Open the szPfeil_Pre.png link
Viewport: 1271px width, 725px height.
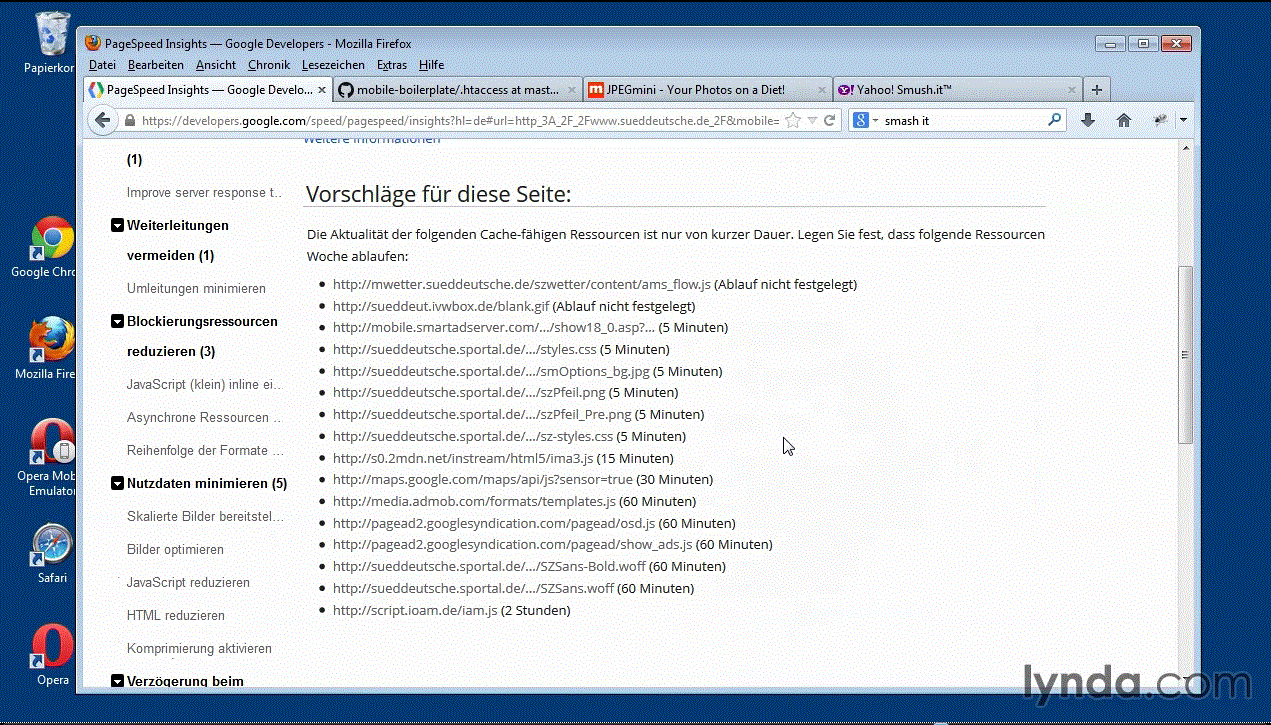pyautogui.click(x=482, y=414)
